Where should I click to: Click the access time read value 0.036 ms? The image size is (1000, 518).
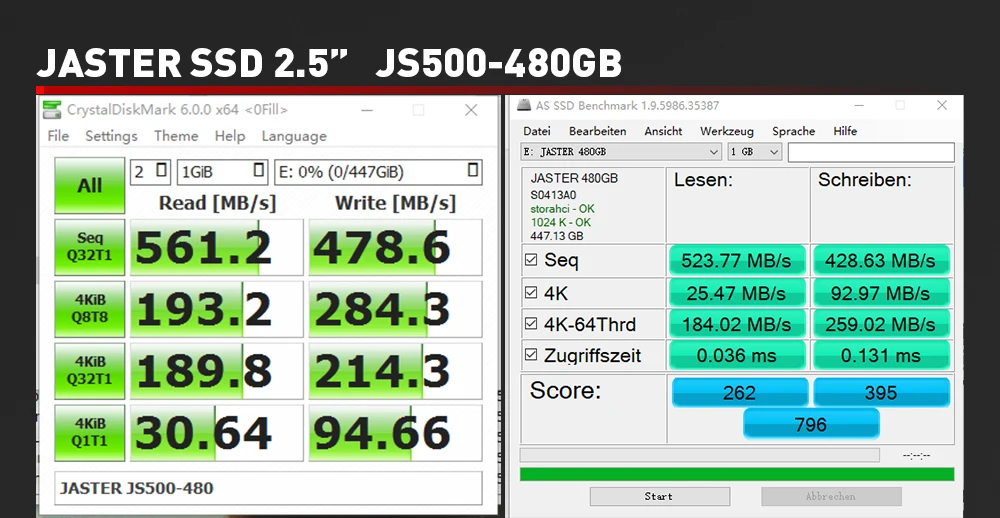point(737,355)
